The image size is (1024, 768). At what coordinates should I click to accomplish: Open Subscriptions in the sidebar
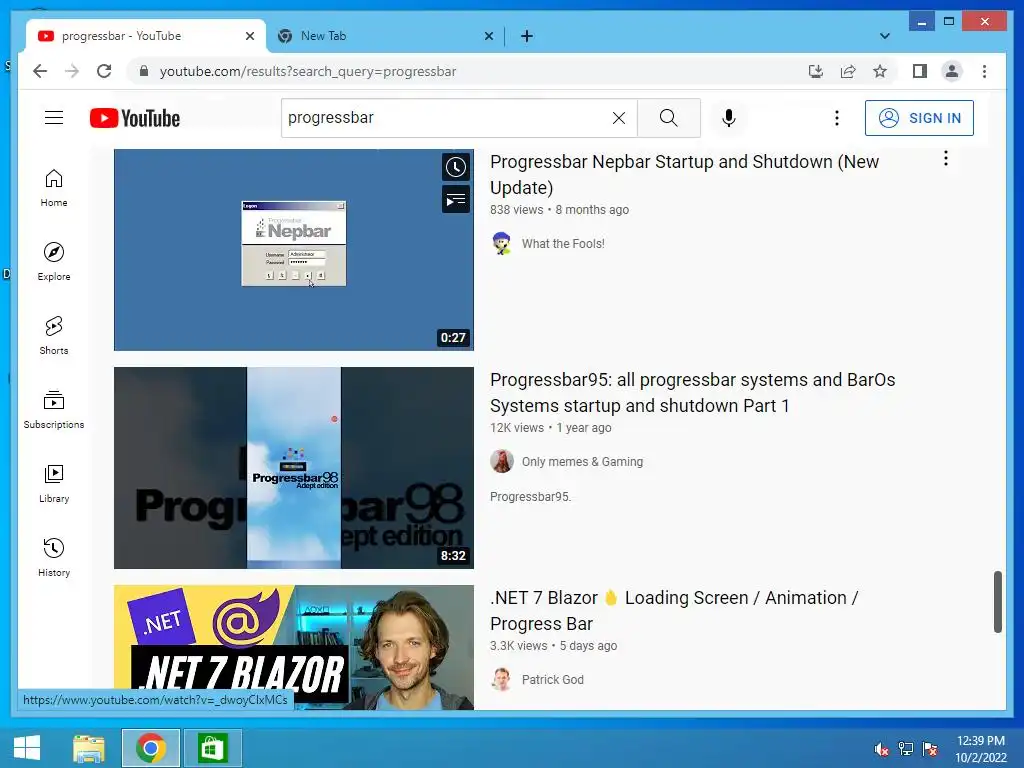click(54, 409)
